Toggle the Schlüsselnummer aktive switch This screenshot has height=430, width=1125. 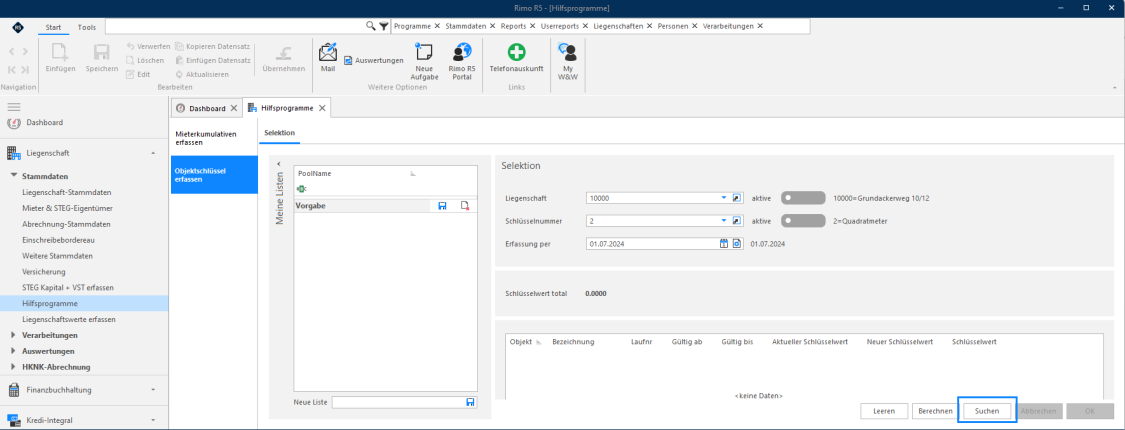point(803,221)
